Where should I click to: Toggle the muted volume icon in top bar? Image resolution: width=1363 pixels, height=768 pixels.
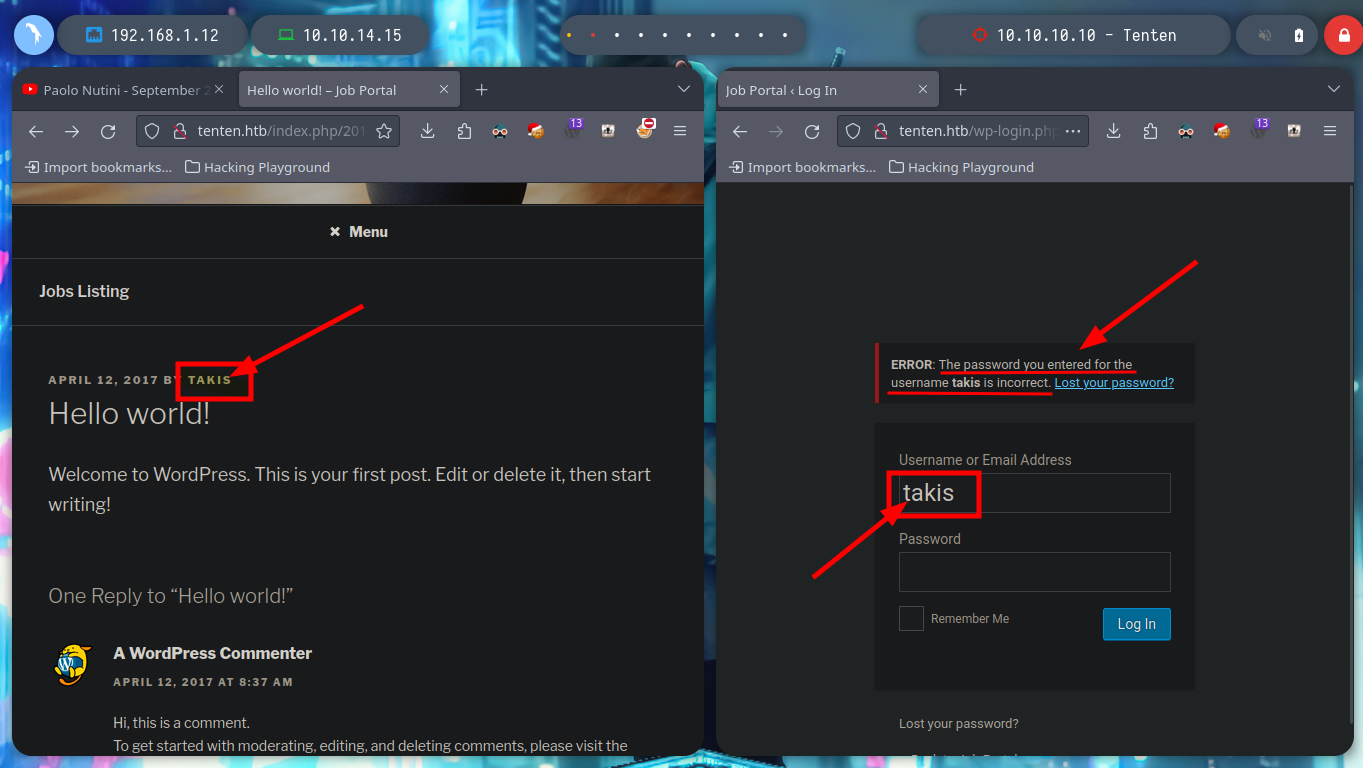pyautogui.click(x=1265, y=35)
